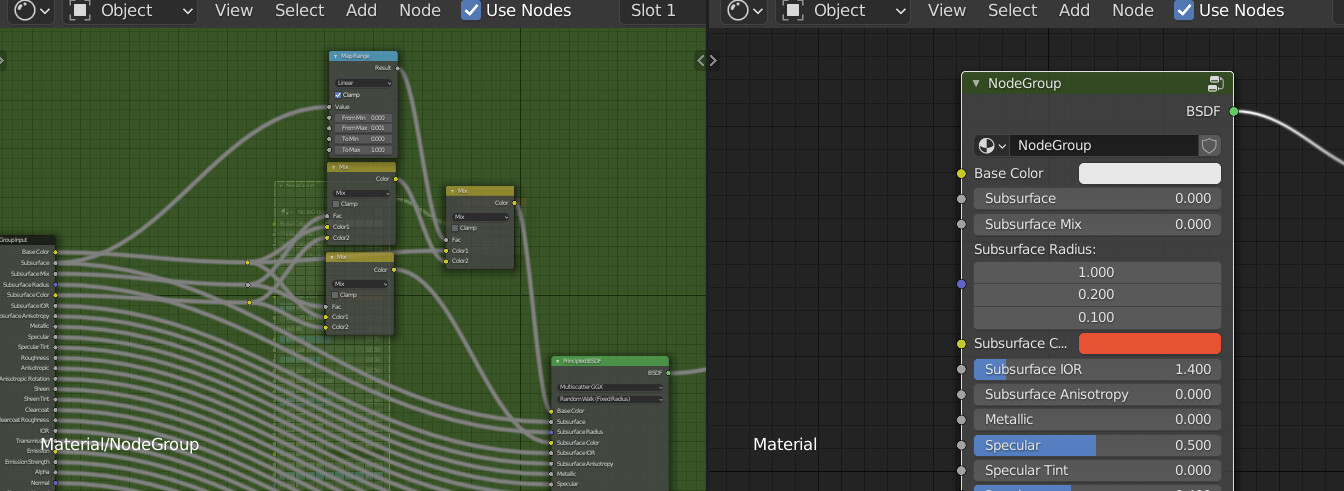This screenshot has width=1344, height=491.
Task: Click the Subsurface Radius 0.100 field
Action: point(1097,317)
